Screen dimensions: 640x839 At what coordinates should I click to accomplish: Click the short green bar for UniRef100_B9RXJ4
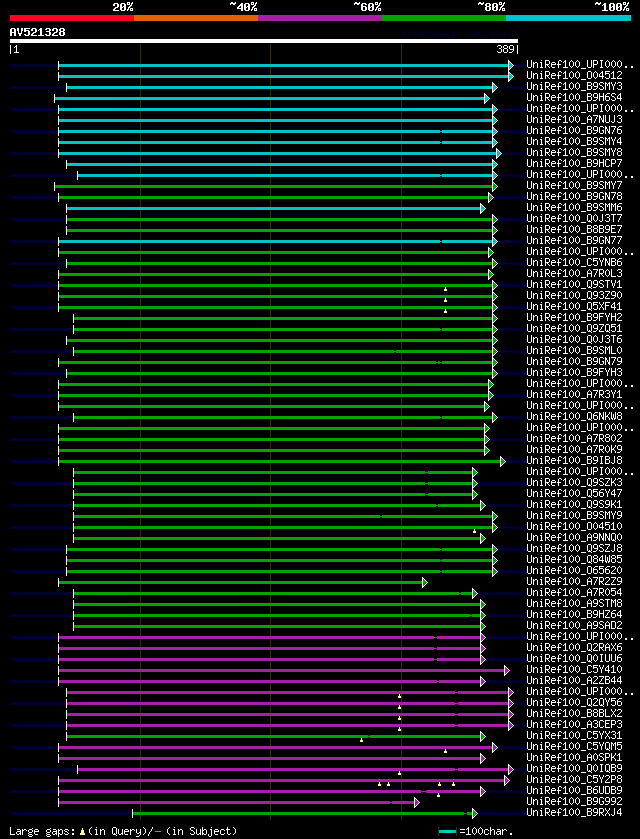coord(304,813)
